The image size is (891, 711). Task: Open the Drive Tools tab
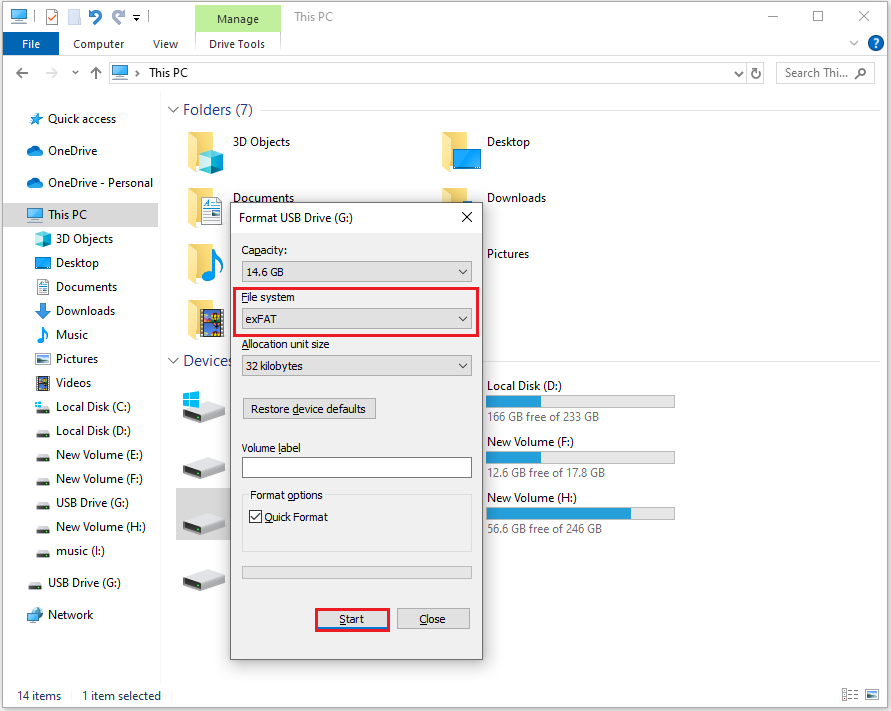237,44
